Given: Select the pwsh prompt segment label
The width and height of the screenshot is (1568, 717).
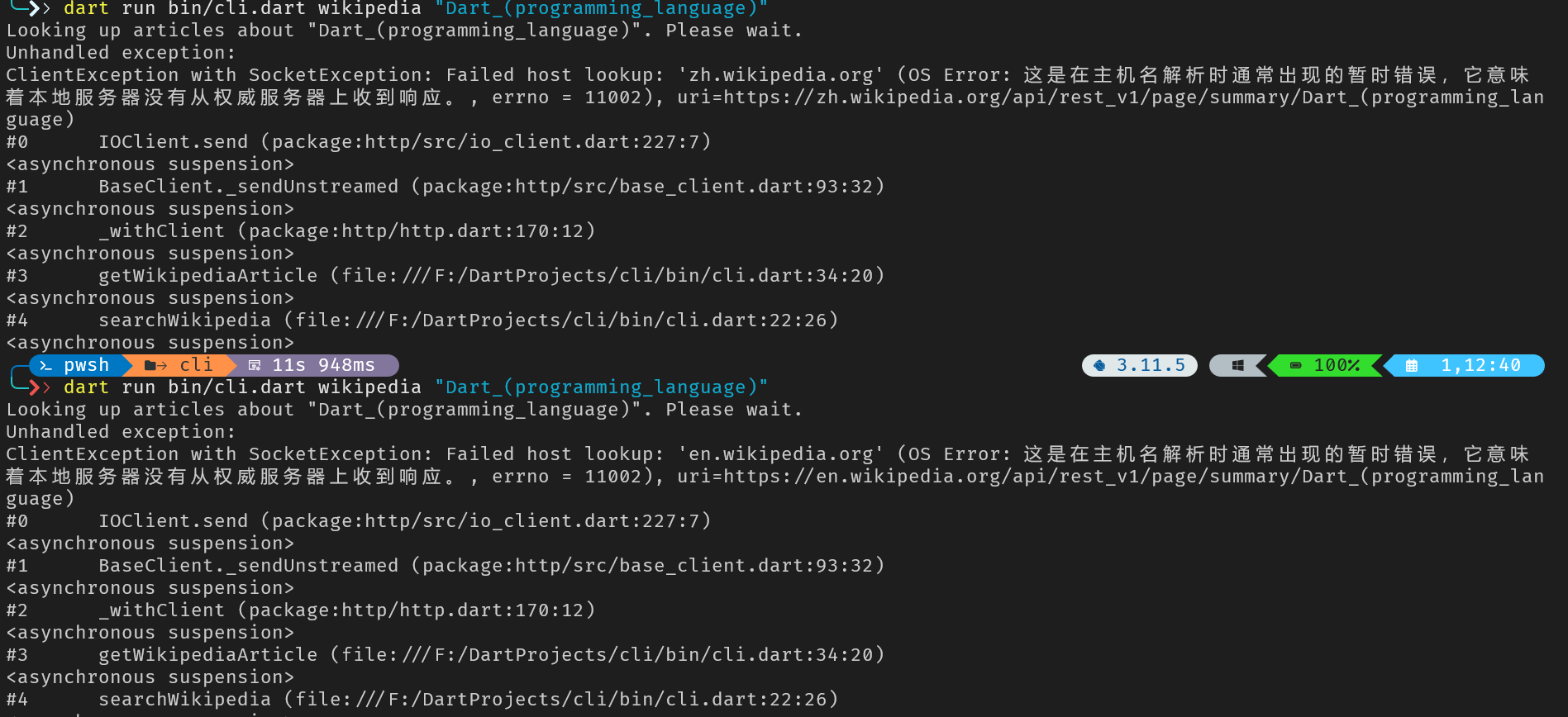Looking at the screenshot, I should point(86,365).
